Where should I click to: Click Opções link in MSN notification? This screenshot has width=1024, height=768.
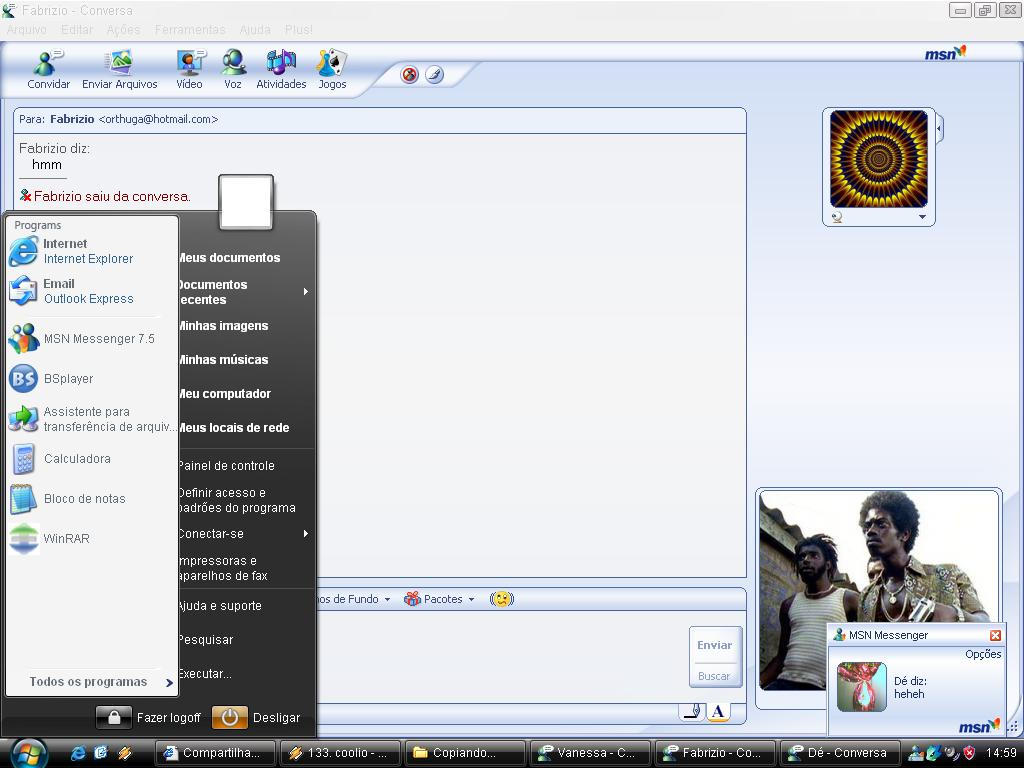click(983, 654)
